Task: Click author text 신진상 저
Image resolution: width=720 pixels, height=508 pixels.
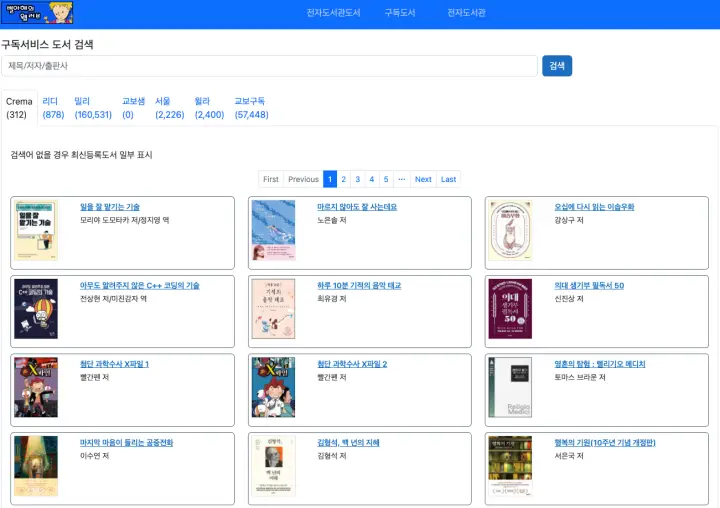Action: click(x=569, y=299)
